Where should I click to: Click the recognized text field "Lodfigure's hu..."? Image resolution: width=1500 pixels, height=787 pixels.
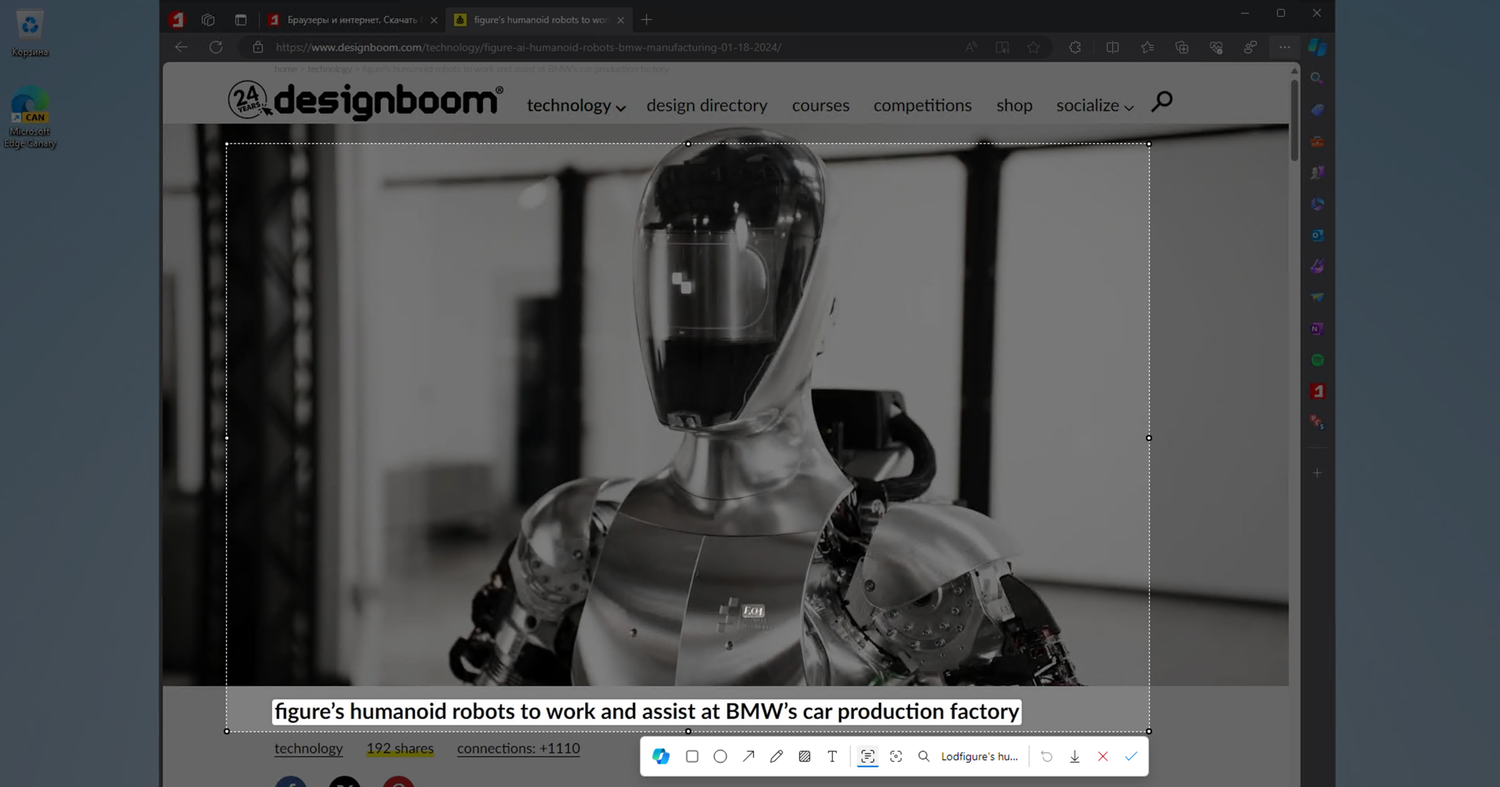click(x=979, y=757)
